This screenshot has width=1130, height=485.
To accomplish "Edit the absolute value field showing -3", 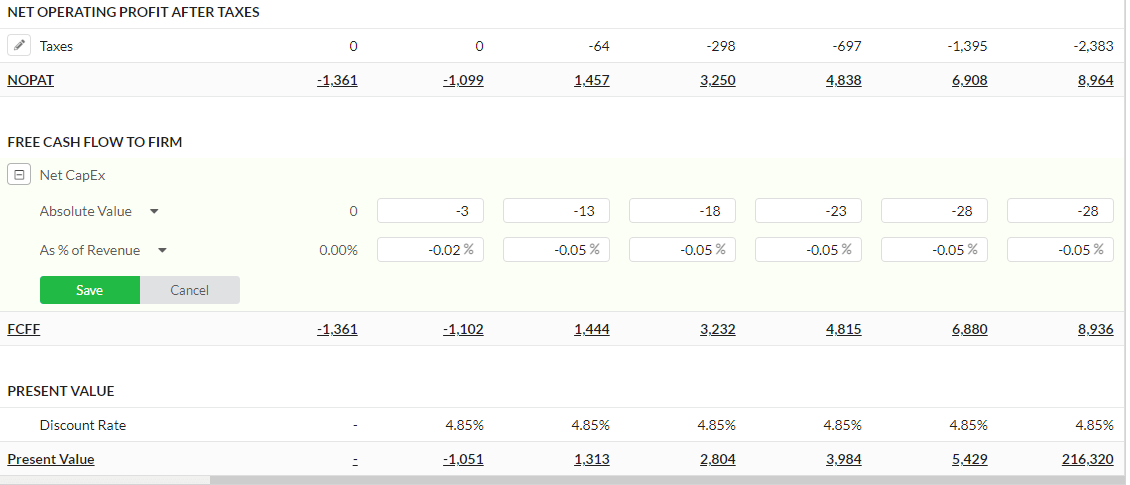I will [430, 211].
